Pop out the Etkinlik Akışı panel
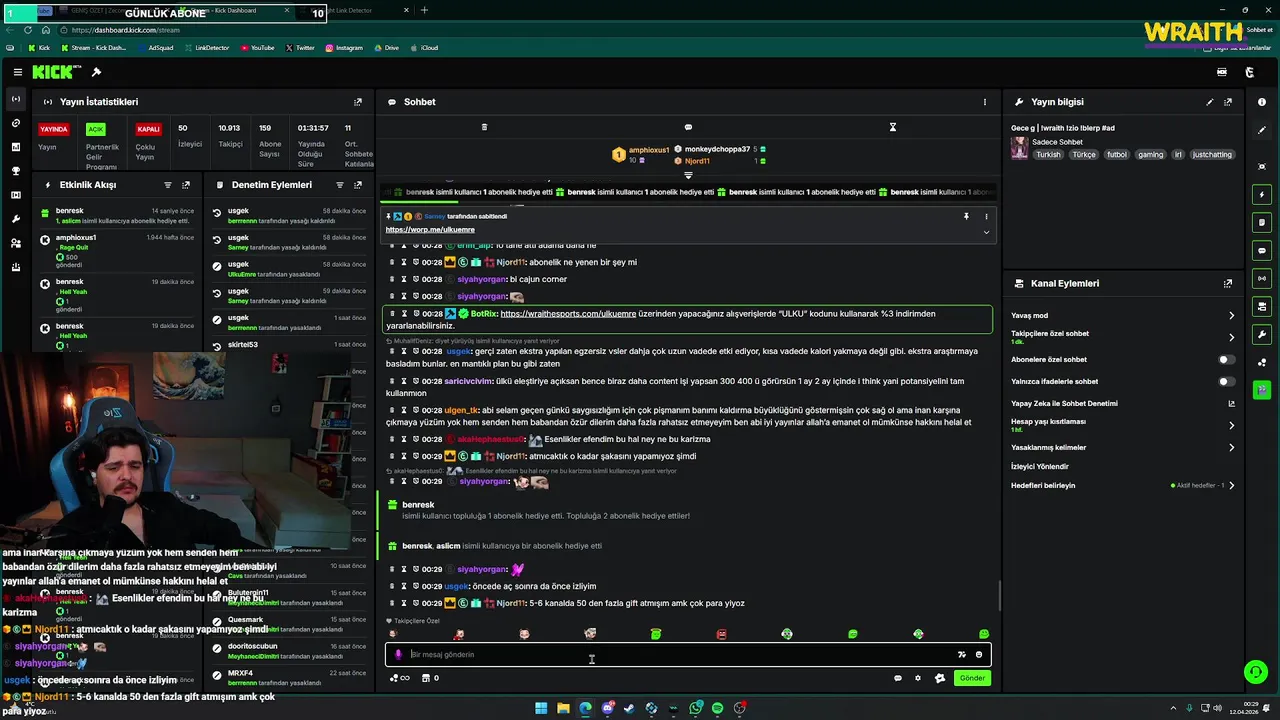1280x720 pixels. [x=186, y=185]
